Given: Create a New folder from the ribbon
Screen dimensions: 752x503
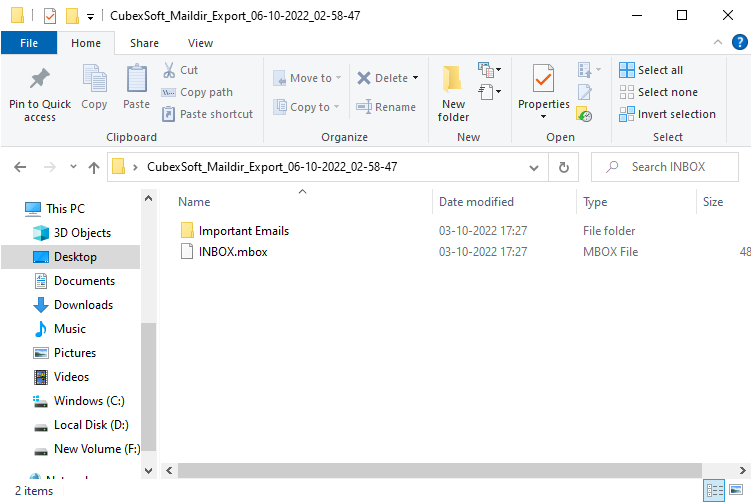Looking at the screenshot, I should (453, 94).
